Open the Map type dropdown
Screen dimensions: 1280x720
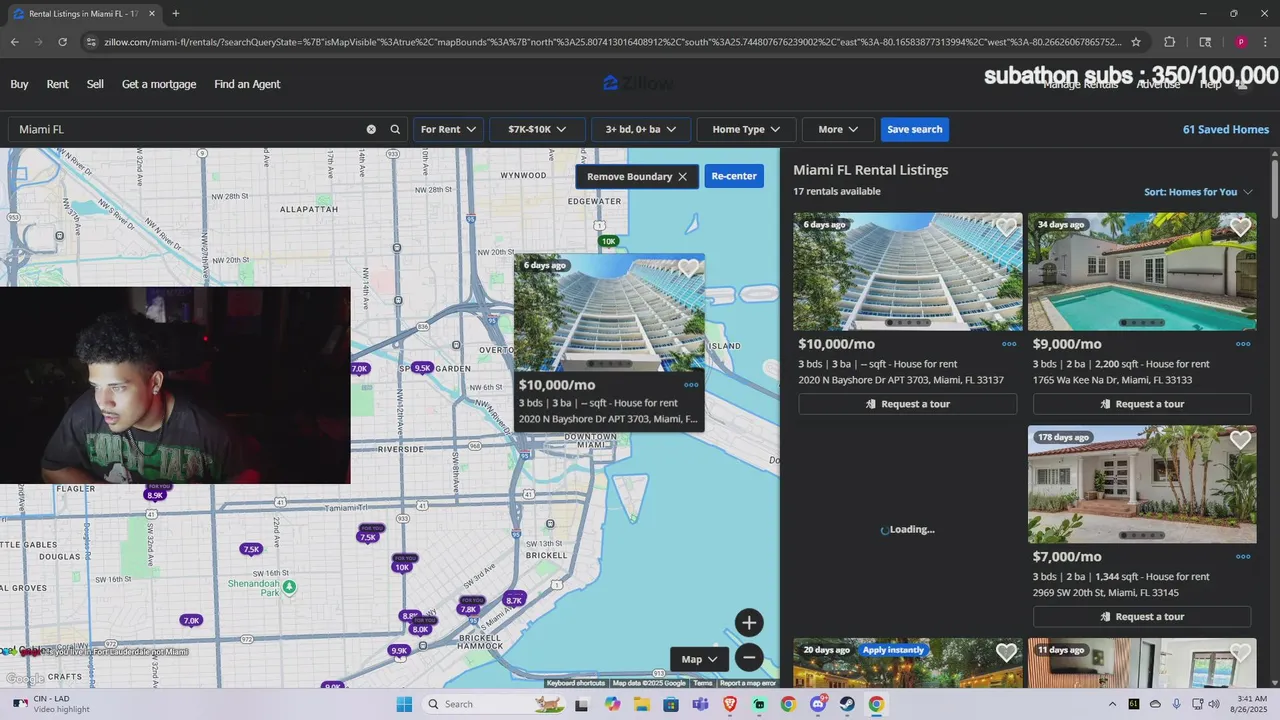tap(699, 659)
